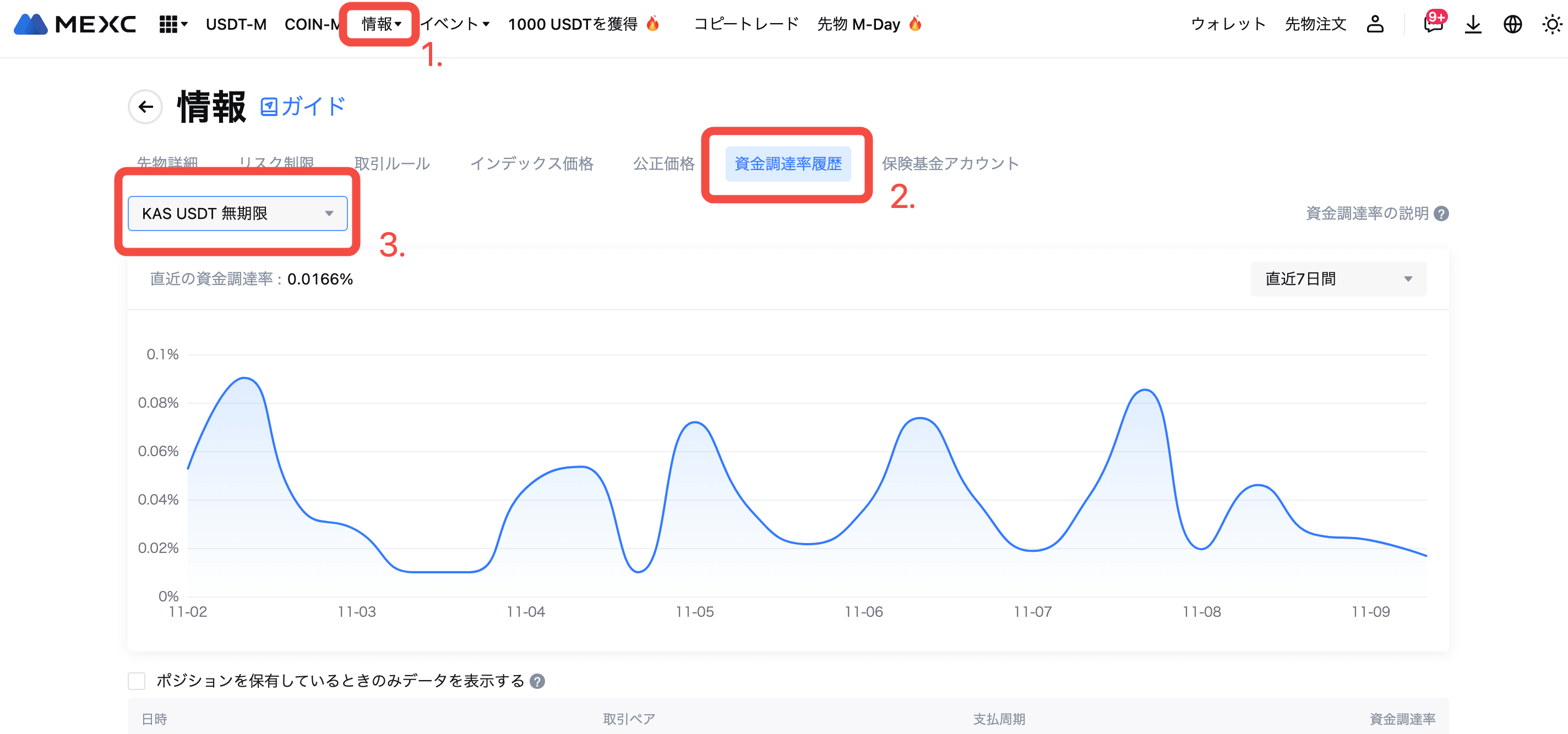Image resolution: width=1568 pixels, height=734 pixels.
Task: Click the MEXC logo
Action: click(74, 24)
